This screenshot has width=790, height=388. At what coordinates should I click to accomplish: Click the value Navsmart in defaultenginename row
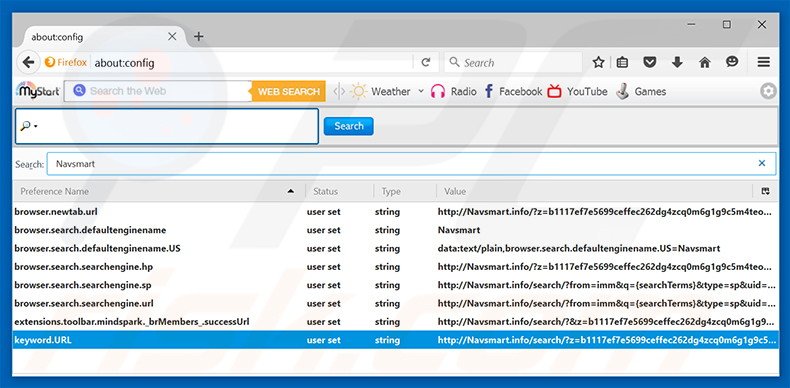[459, 230]
